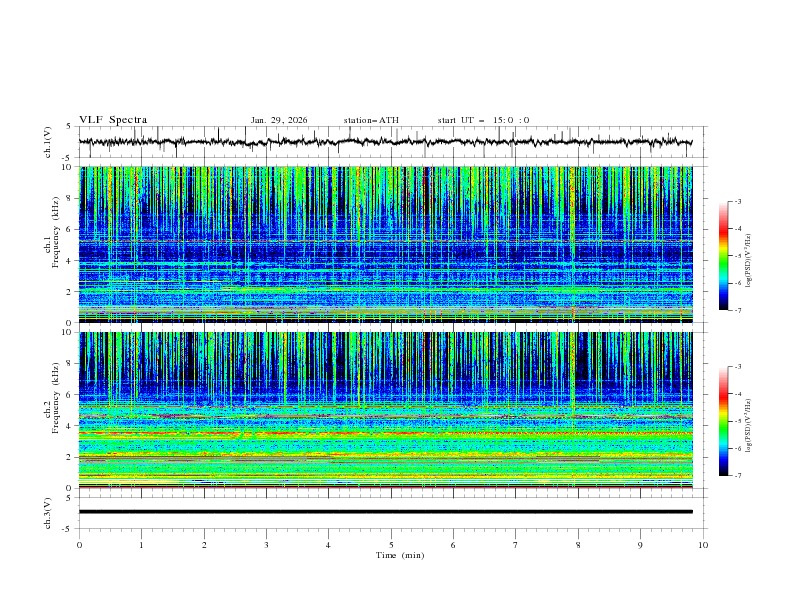Screen dimensions: 792x612
Task: Click the 10 minute tick label on time axis
Action: point(703,544)
